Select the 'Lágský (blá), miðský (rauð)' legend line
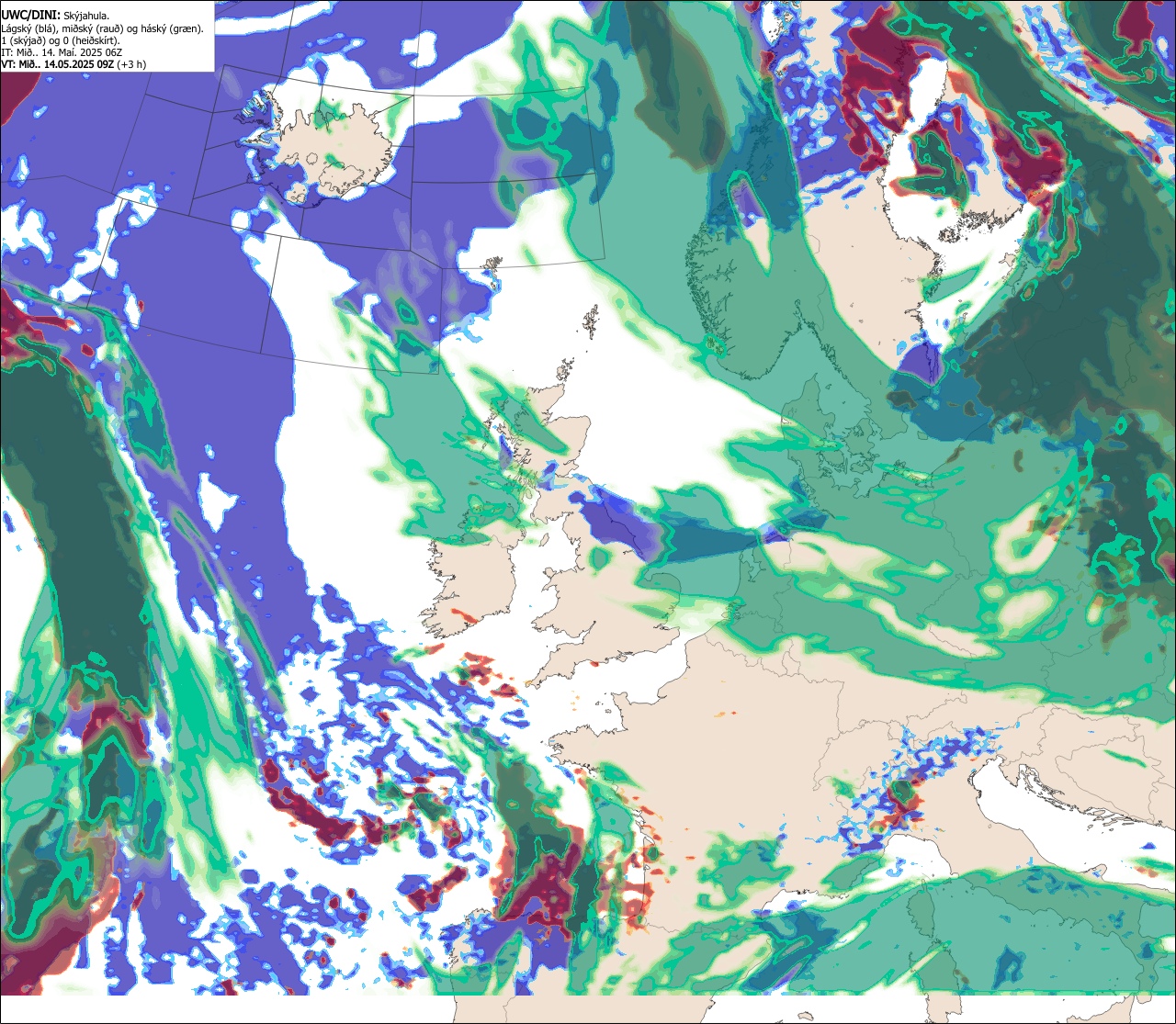This screenshot has height=1024, width=1176. [x=103, y=28]
